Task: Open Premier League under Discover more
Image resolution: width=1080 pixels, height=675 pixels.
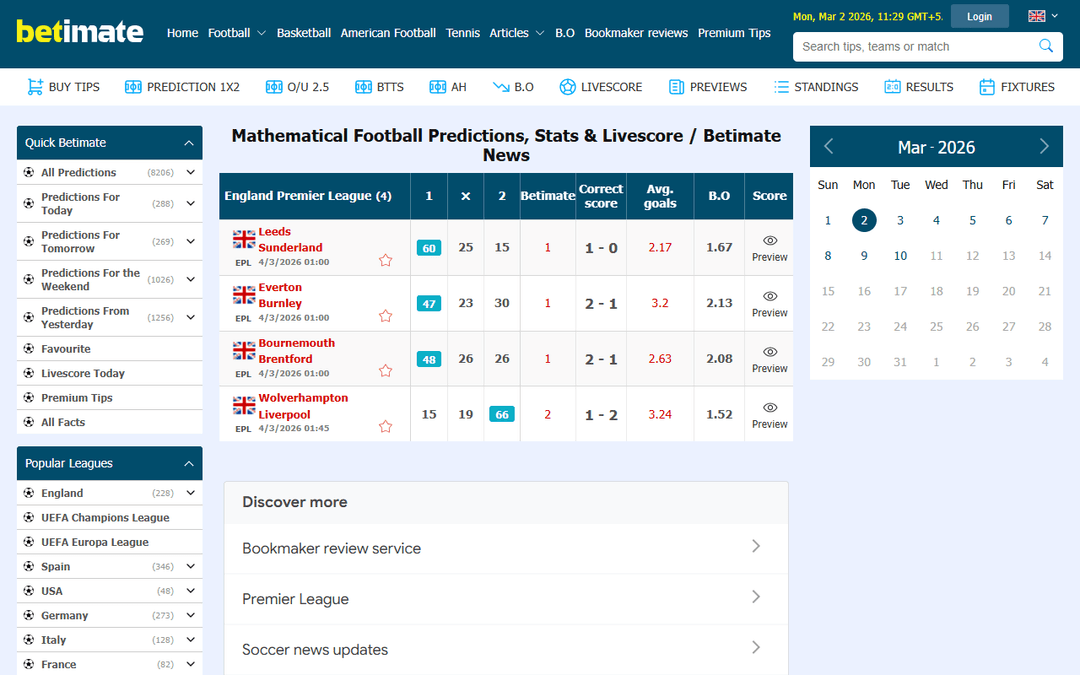Action: (x=506, y=599)
